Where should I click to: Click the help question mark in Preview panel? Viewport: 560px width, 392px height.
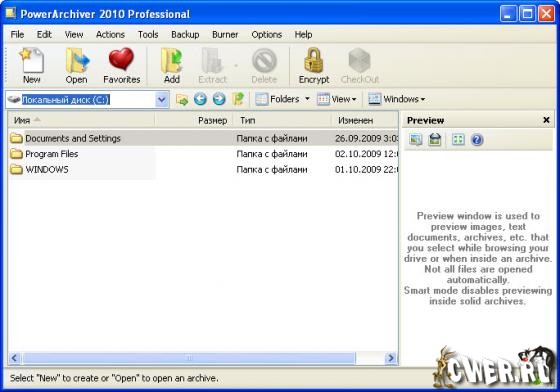click(477, 140)
